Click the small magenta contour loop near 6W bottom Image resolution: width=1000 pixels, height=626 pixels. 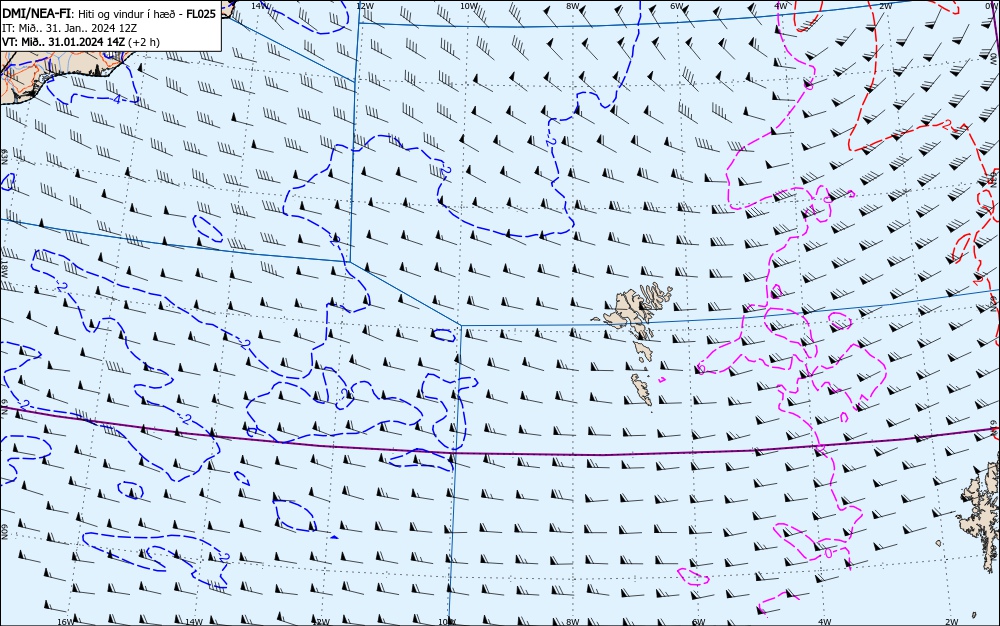tap(693, 576)
